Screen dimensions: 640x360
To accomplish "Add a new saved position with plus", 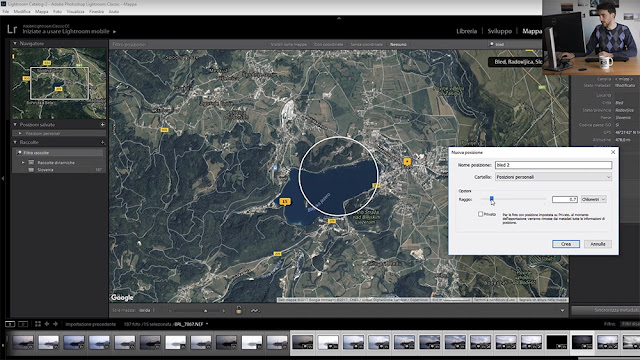I will (102, 124).
